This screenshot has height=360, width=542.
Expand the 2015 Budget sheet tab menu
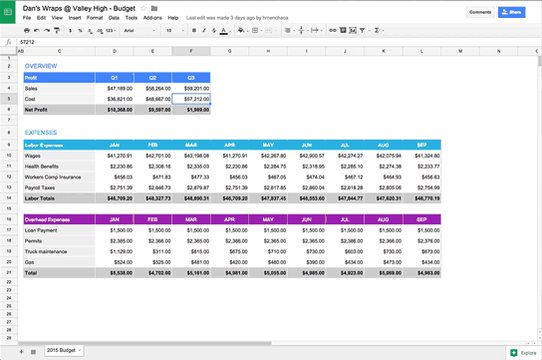80,350
